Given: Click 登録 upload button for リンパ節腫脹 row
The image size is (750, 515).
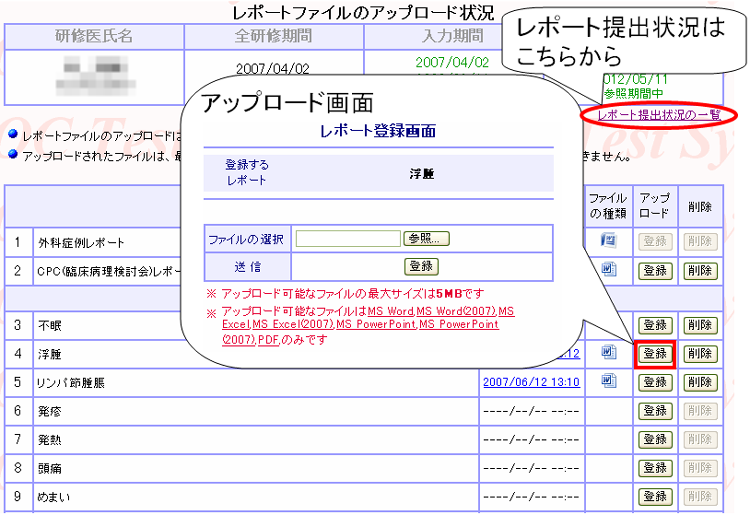Looking at the screenshot, I should pyautogui.click(x=655, y=382).
